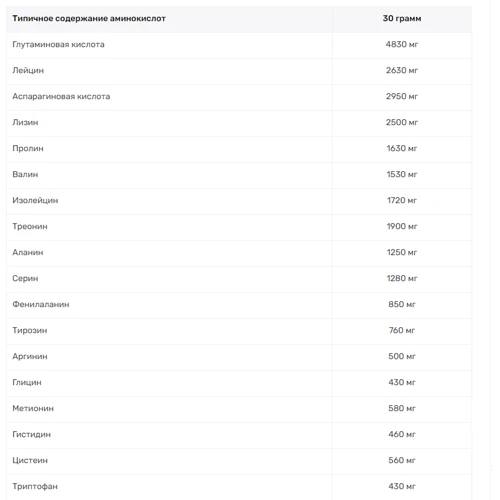Select the 'Триптофан' row label
Image resolution: width=500 pixels, height=500 pixels.
coord(35,486)
